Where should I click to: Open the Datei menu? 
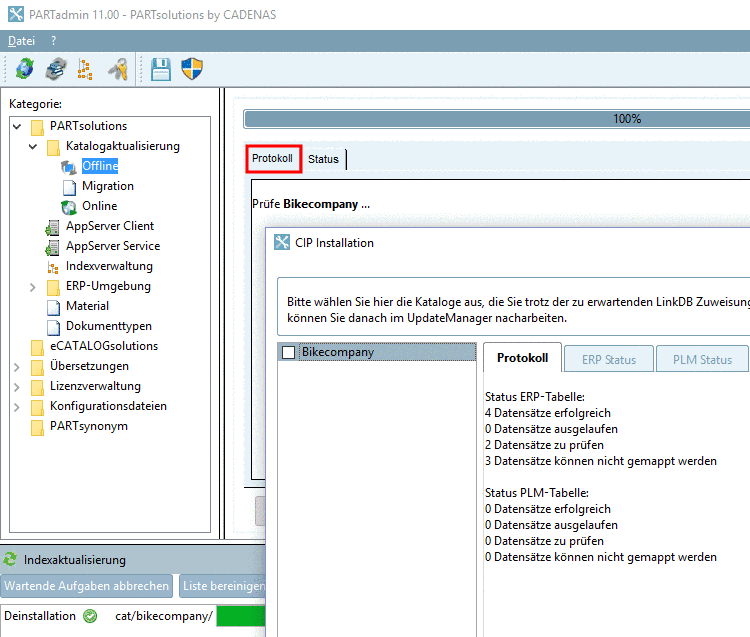tap(22, 41)
